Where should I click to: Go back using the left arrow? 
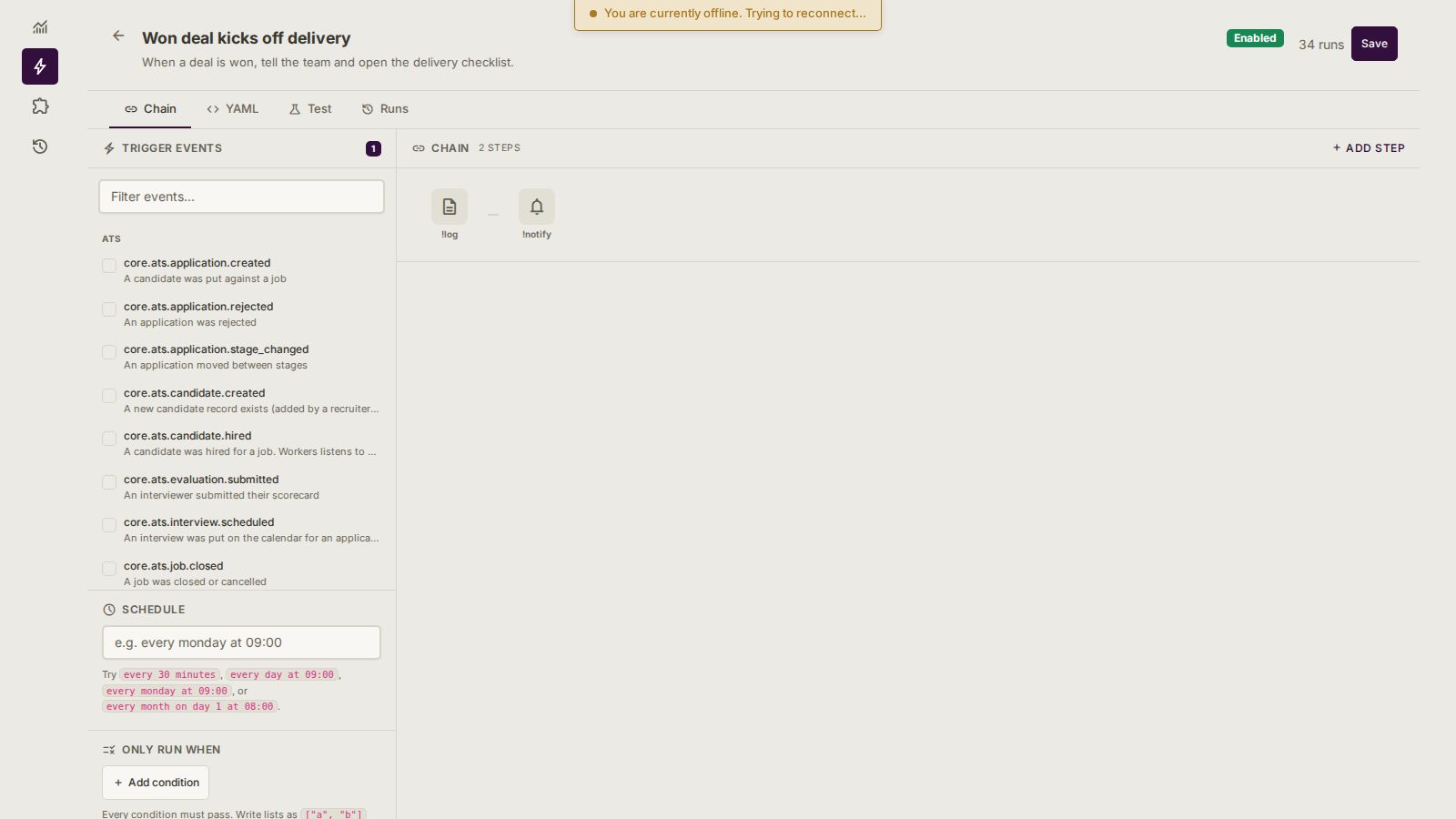[118, 36]
